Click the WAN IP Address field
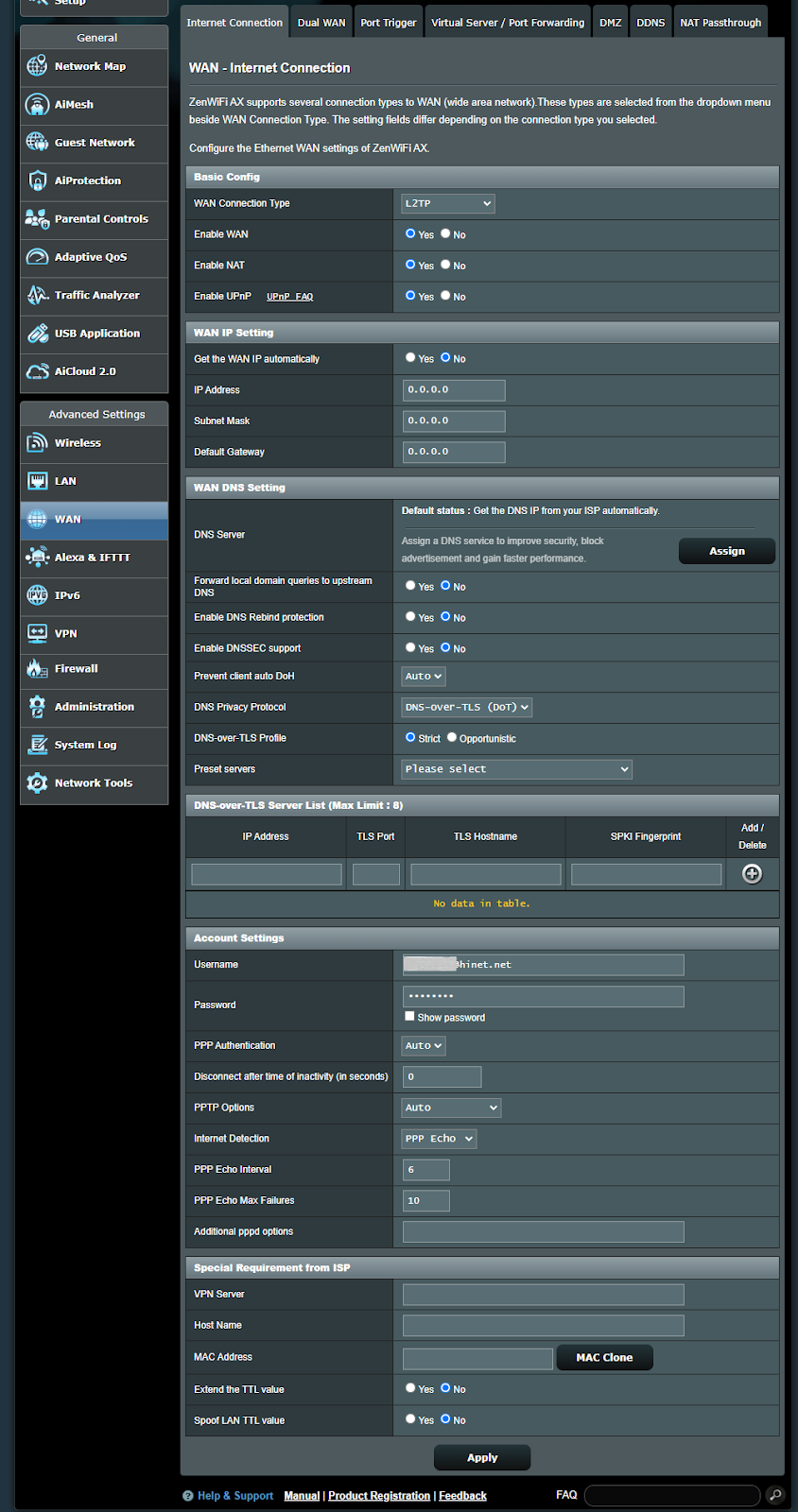The image size is (798, 1512). [454, 390]
